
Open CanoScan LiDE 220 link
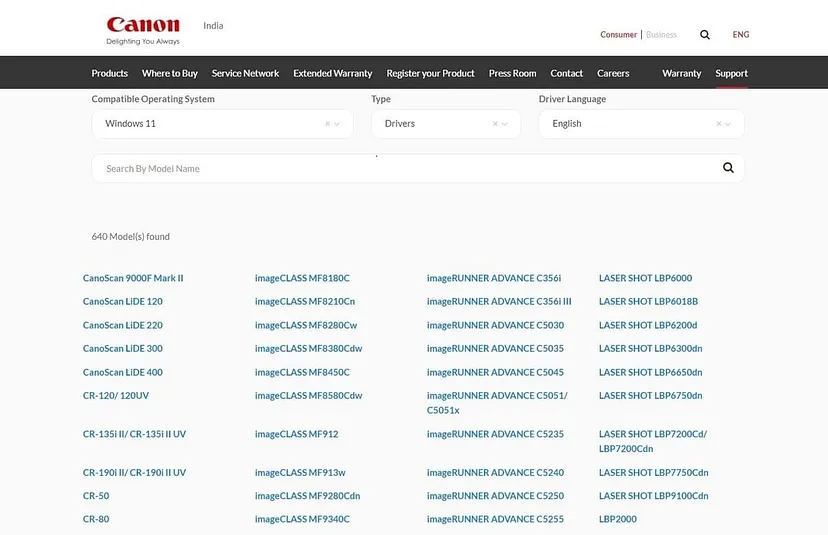pos(123,325)
